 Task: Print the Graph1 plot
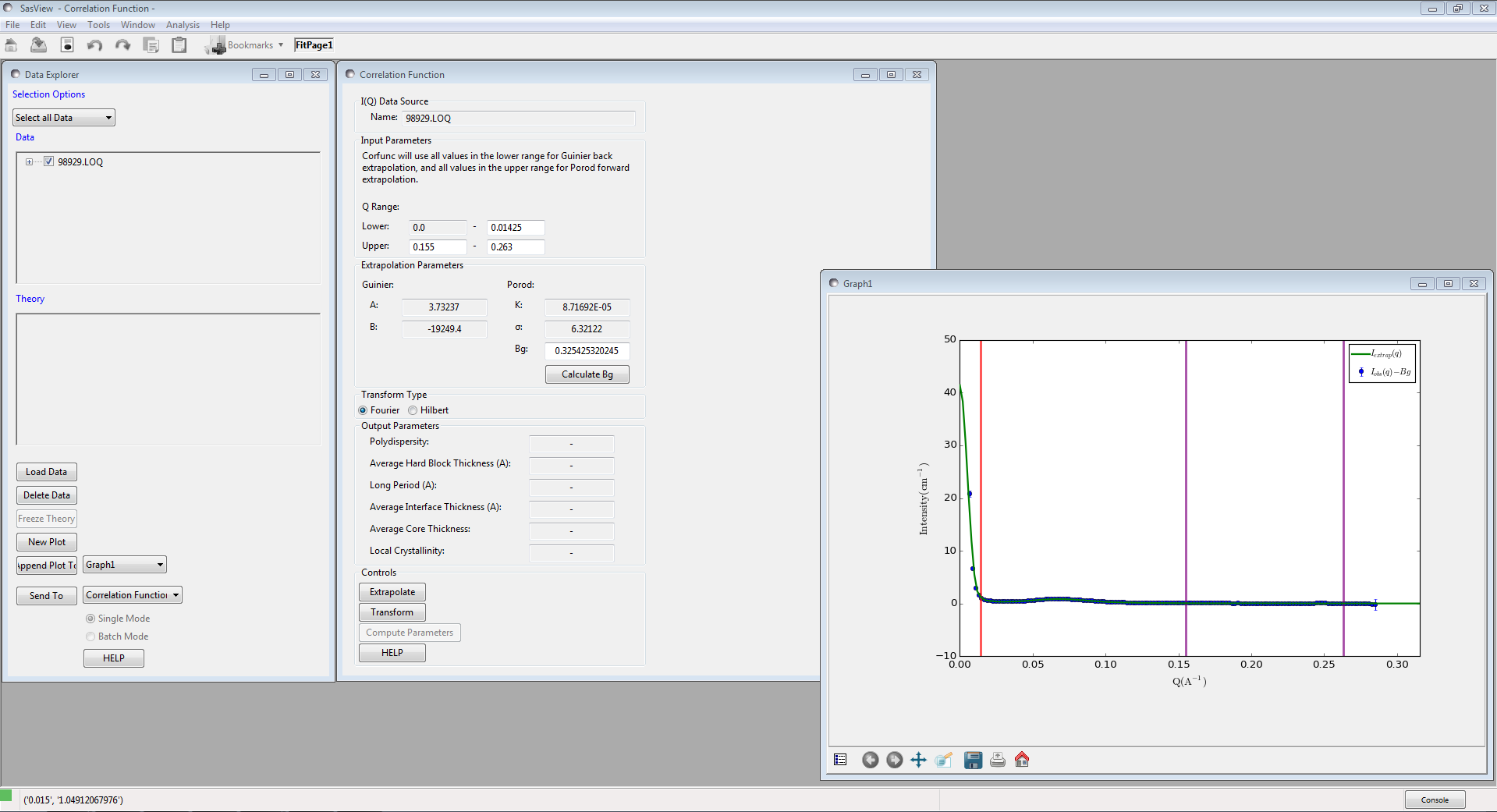[x=997, y=760]
